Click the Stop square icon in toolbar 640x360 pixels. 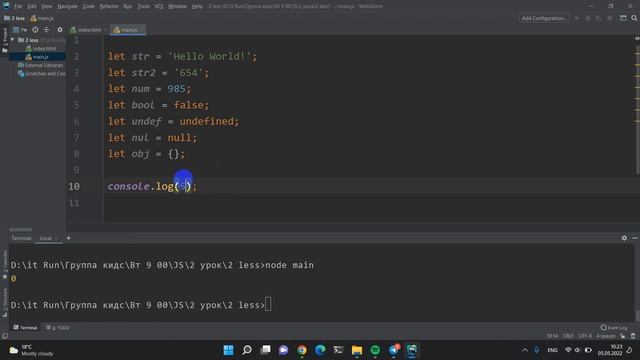pyautogui.click(x=610, y=18)
